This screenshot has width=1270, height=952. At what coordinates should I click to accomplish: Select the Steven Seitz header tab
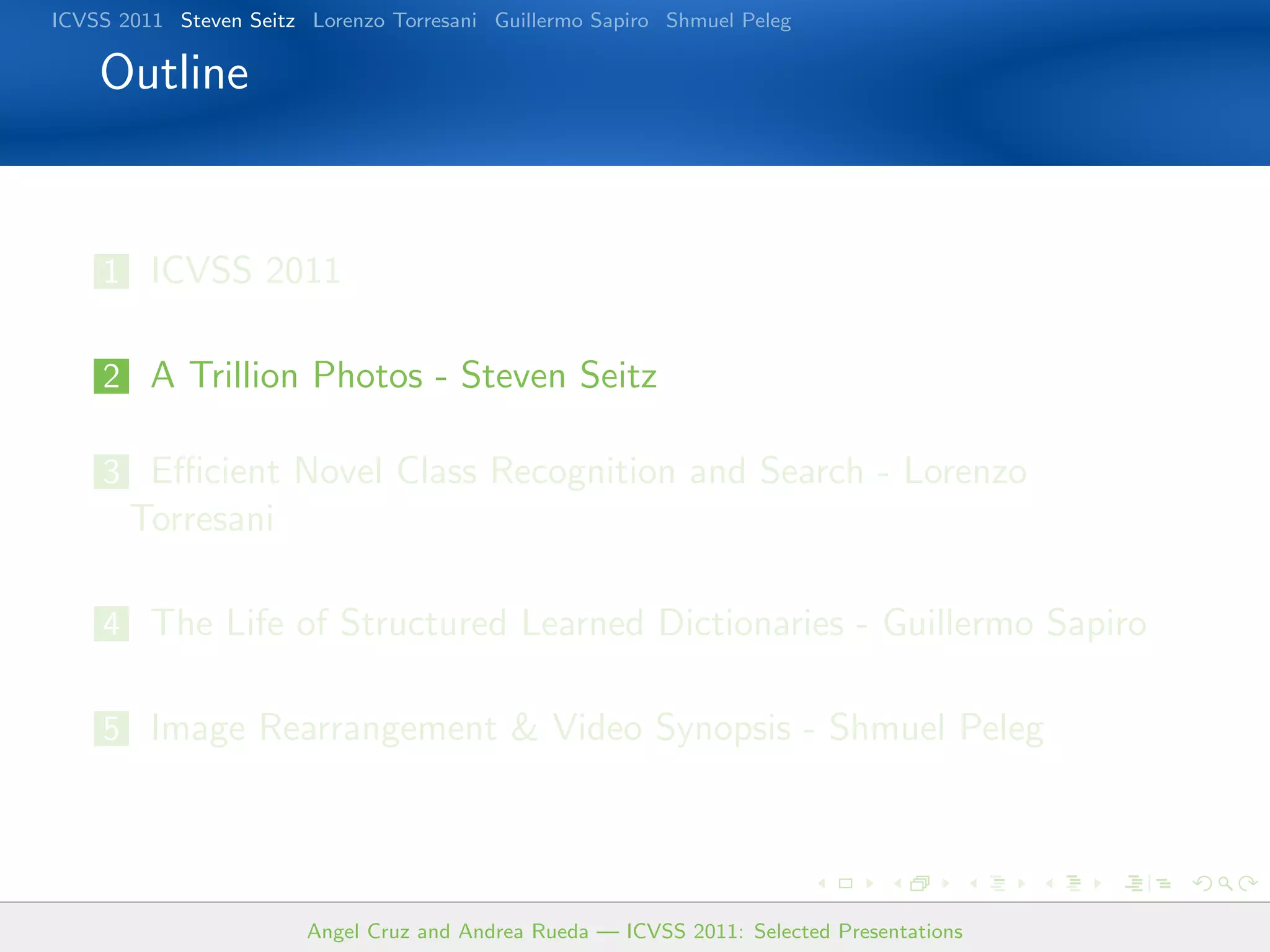tap(238, 20)
